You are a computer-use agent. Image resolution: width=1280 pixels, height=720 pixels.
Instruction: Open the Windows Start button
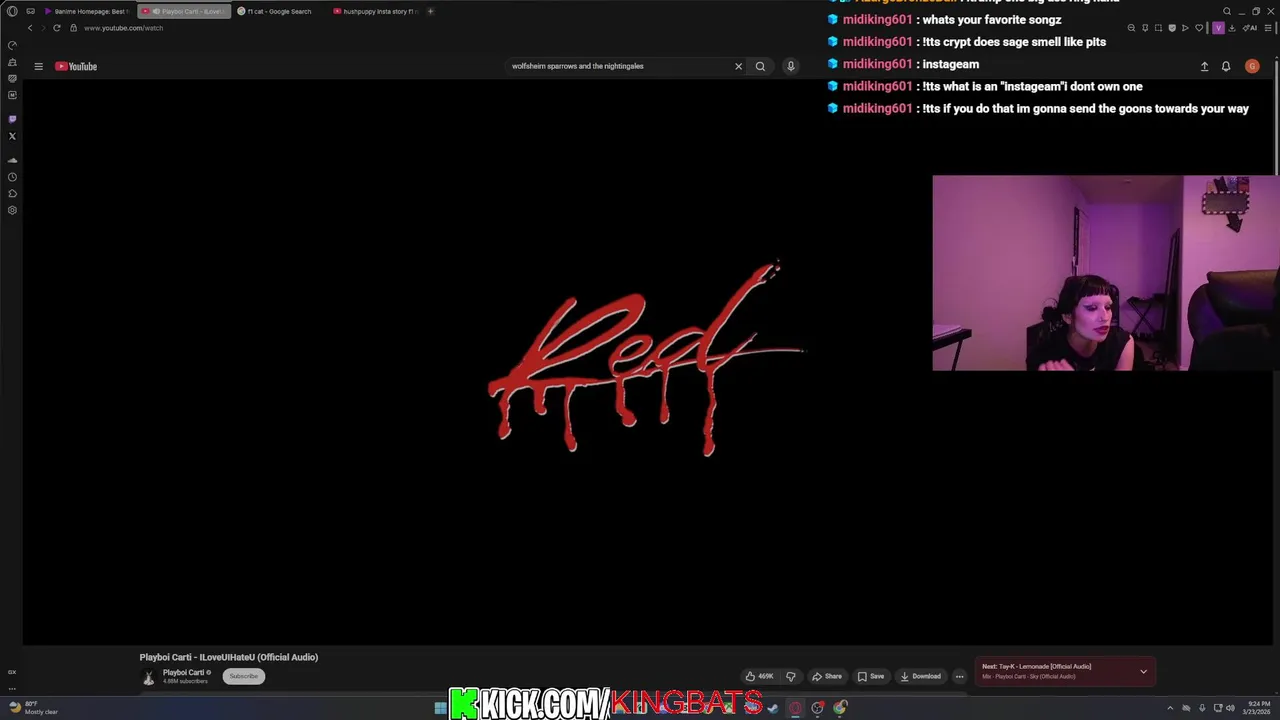point(440,708)
